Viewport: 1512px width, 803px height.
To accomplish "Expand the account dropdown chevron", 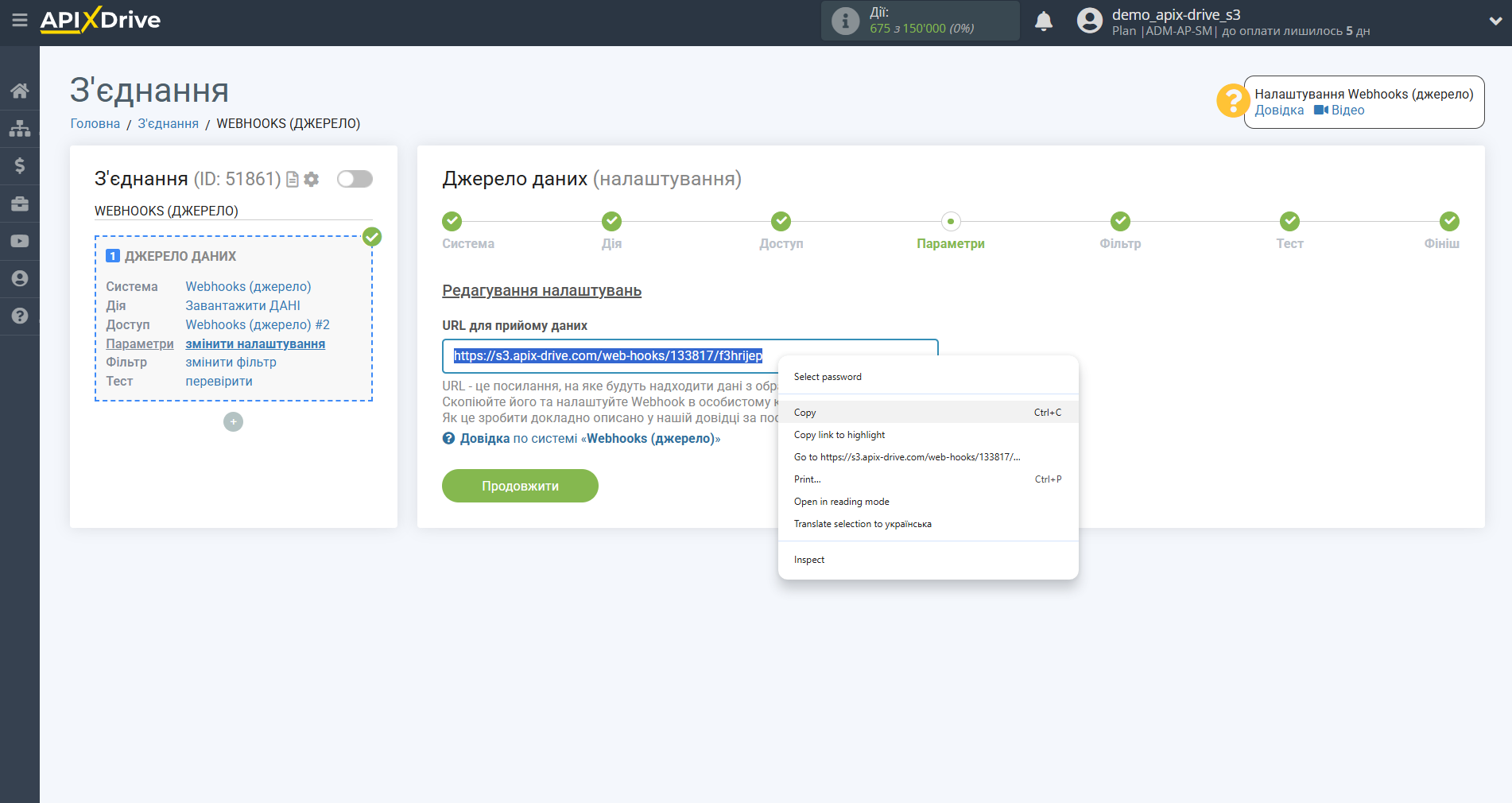I will [1495, 21].
